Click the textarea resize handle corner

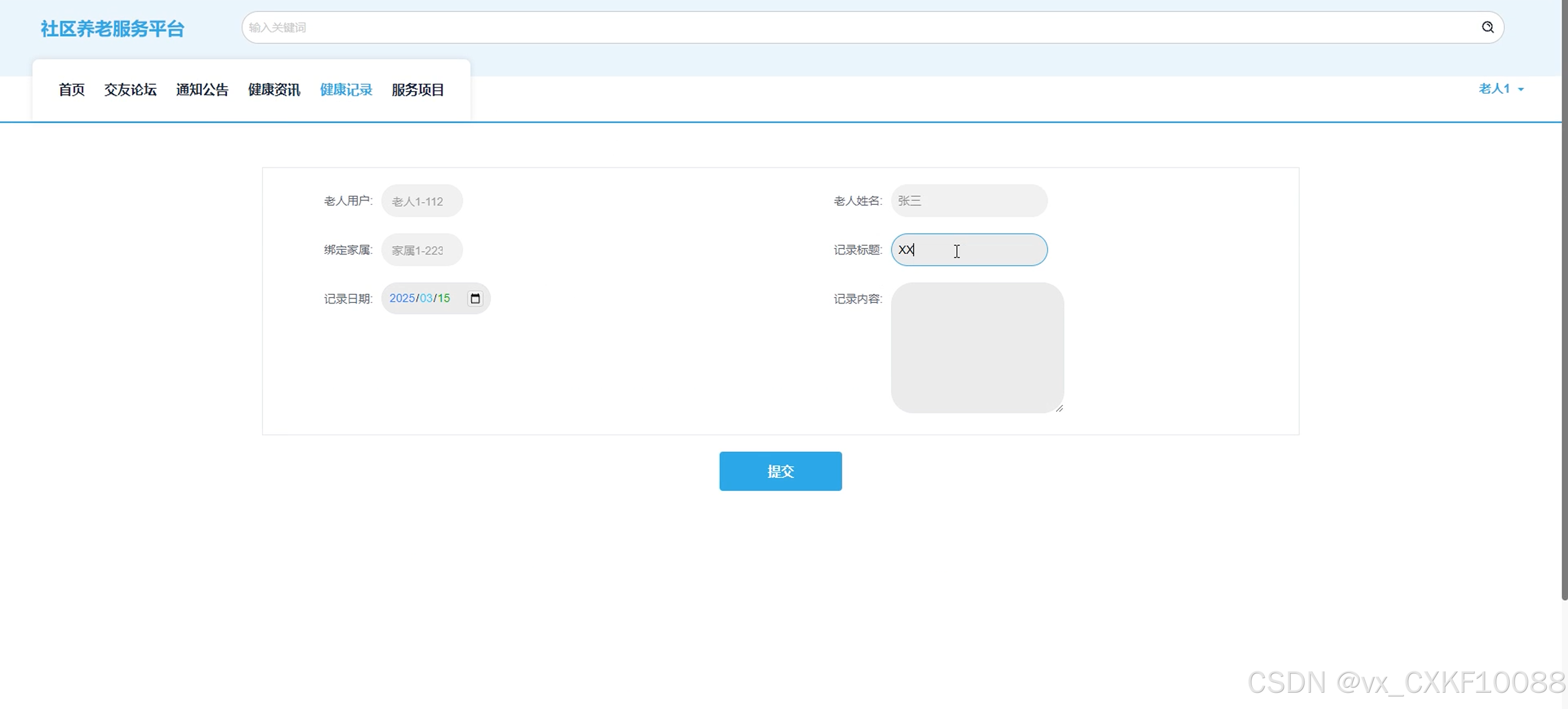[1059, 409]
